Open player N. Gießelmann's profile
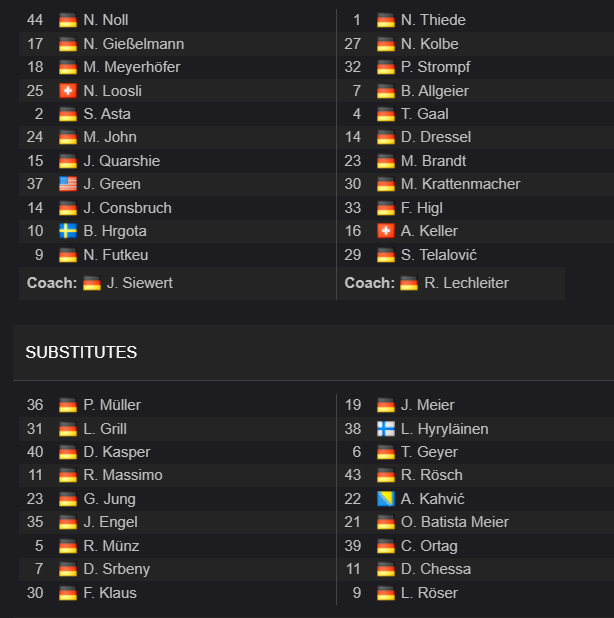This screenshot has width=614, height=618. tap(134, 44)
